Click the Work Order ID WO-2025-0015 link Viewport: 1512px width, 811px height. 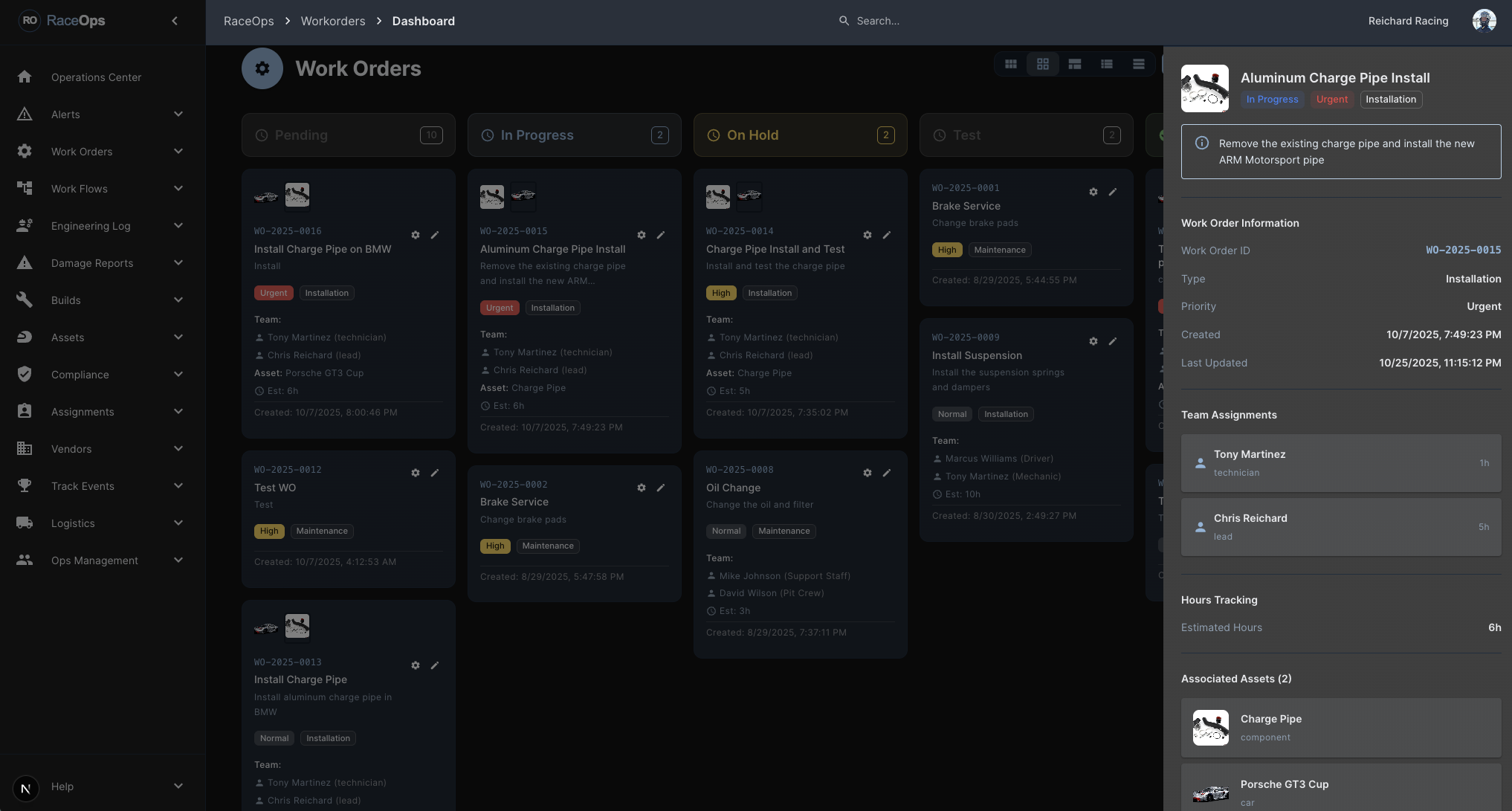[x=1463, y=251]
